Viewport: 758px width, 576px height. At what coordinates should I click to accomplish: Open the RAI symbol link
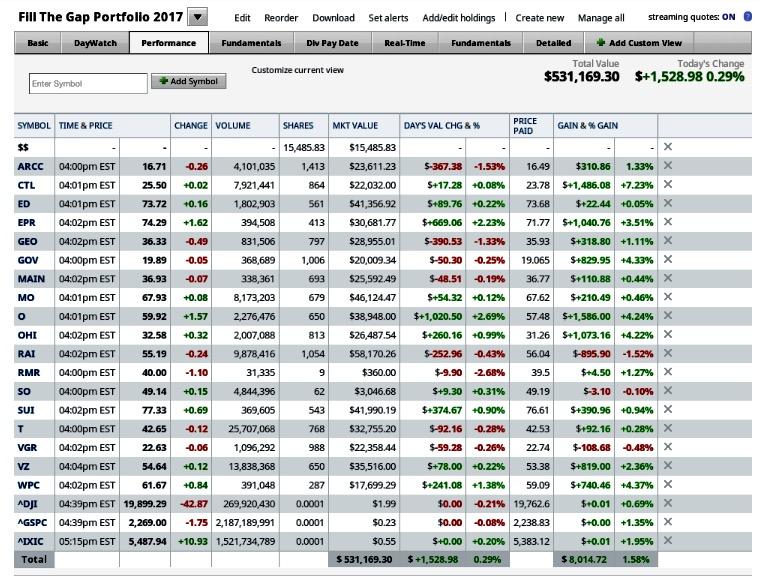26,354
